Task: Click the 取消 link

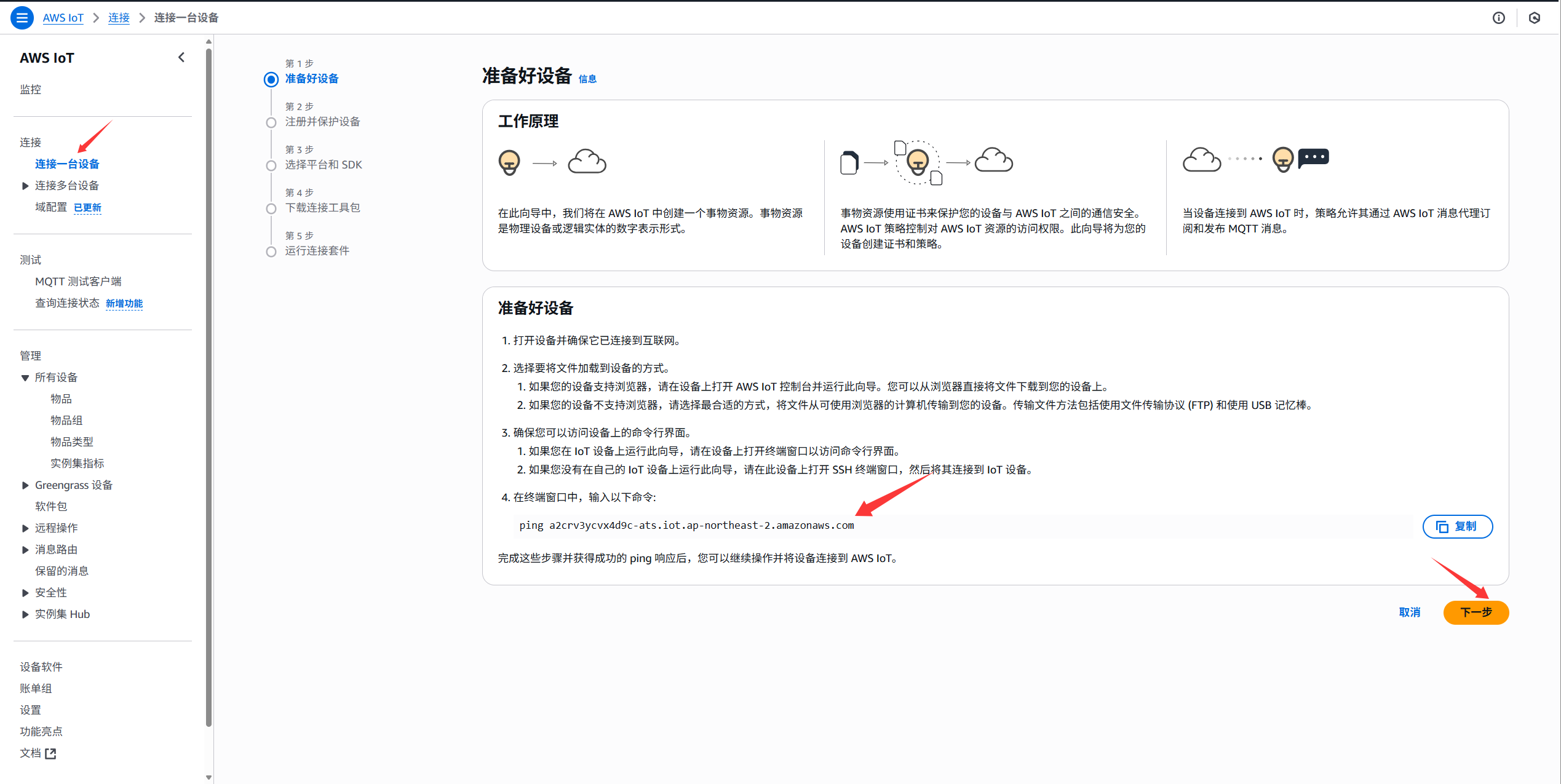Action: [1409, 612]
